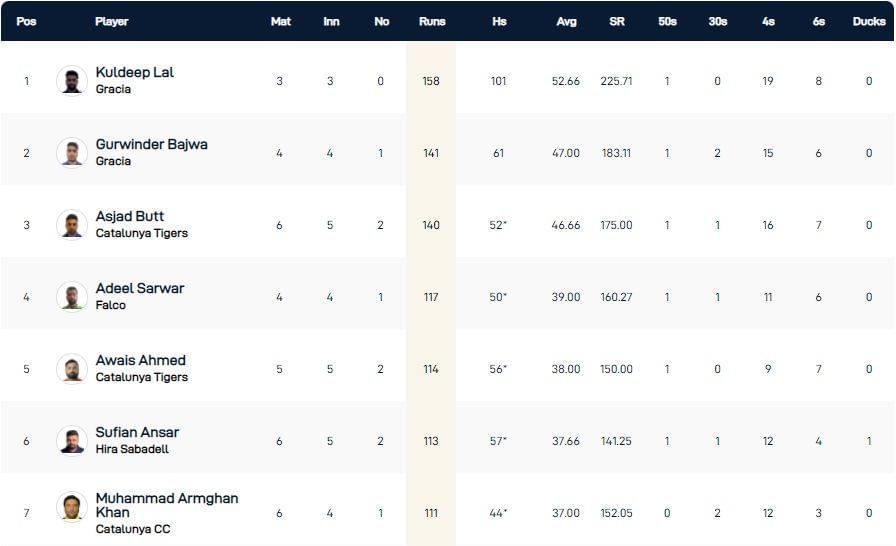Sort by 6s column header
This screenshot has height=546, width=896.
coord(818,21)
